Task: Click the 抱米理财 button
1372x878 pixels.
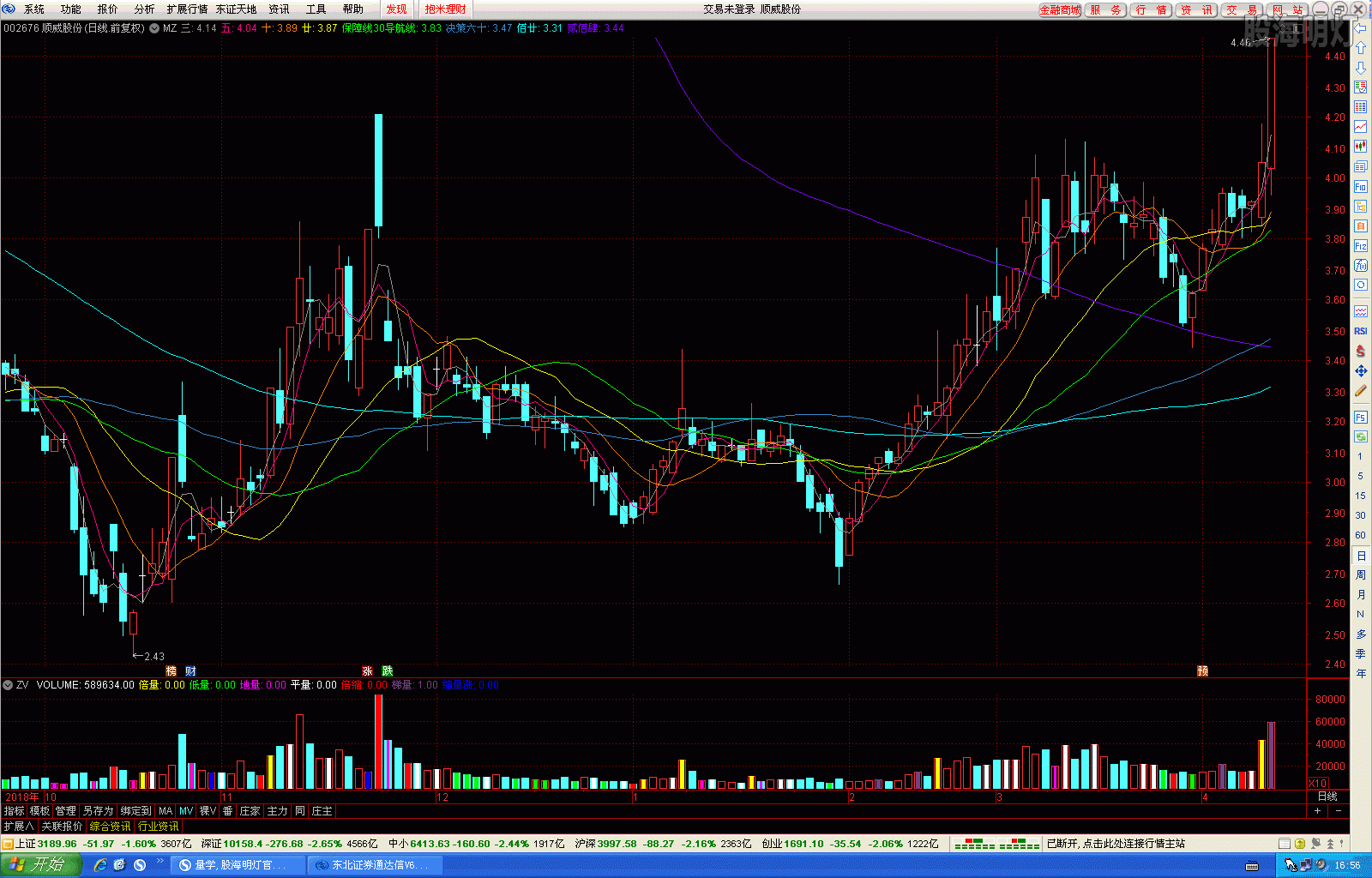Action: [446, 9]
